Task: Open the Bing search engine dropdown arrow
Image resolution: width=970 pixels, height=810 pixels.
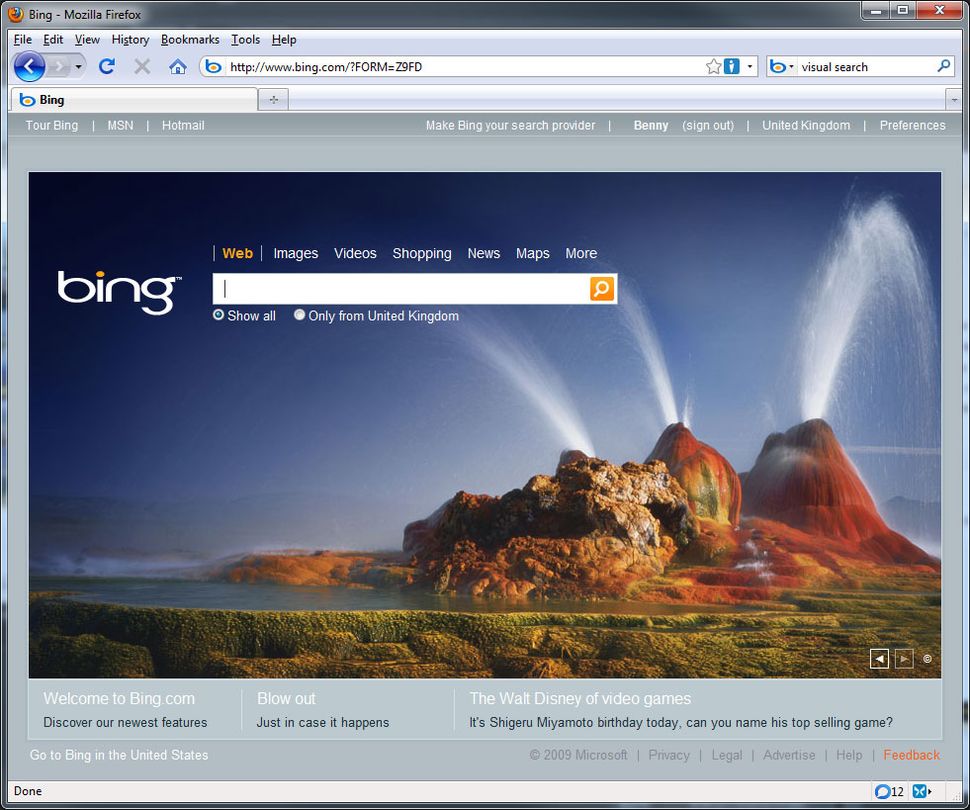Action: tap(793, 66)
